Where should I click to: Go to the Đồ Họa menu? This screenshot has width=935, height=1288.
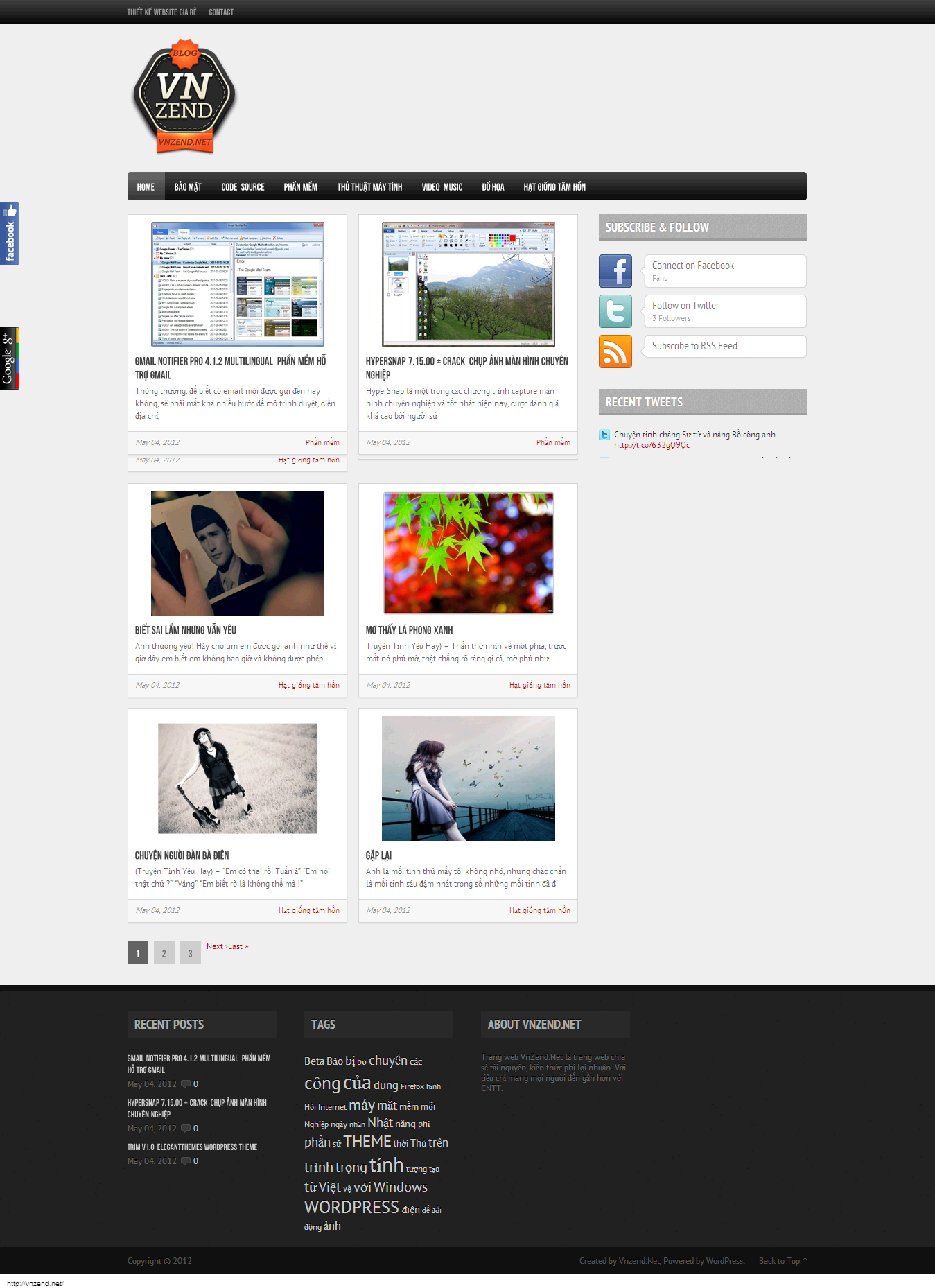[x=493, y=187]
